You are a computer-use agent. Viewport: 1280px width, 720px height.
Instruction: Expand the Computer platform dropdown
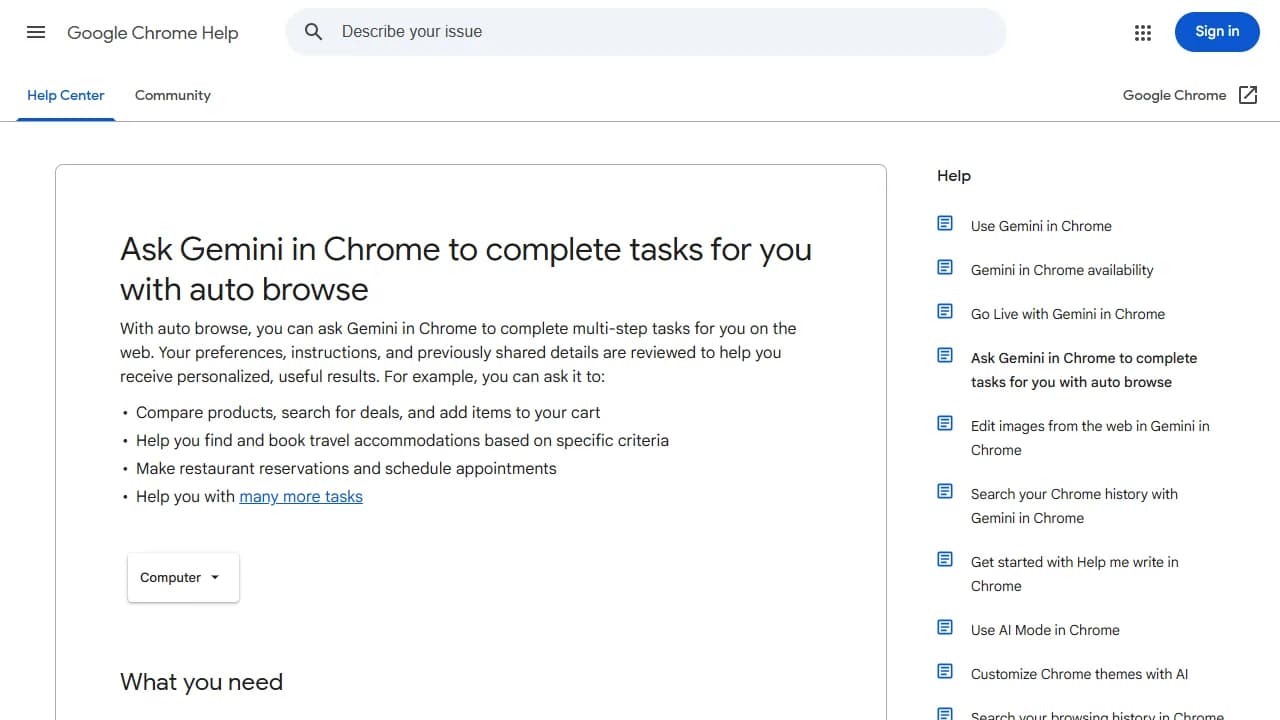pyautogui.click(x=183, y=577)
